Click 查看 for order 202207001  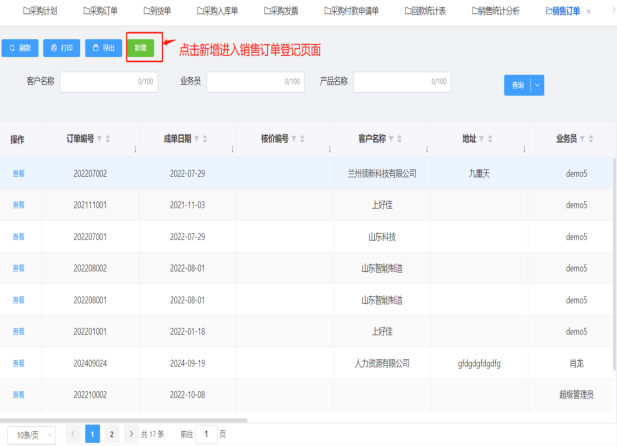coord(18,237)
